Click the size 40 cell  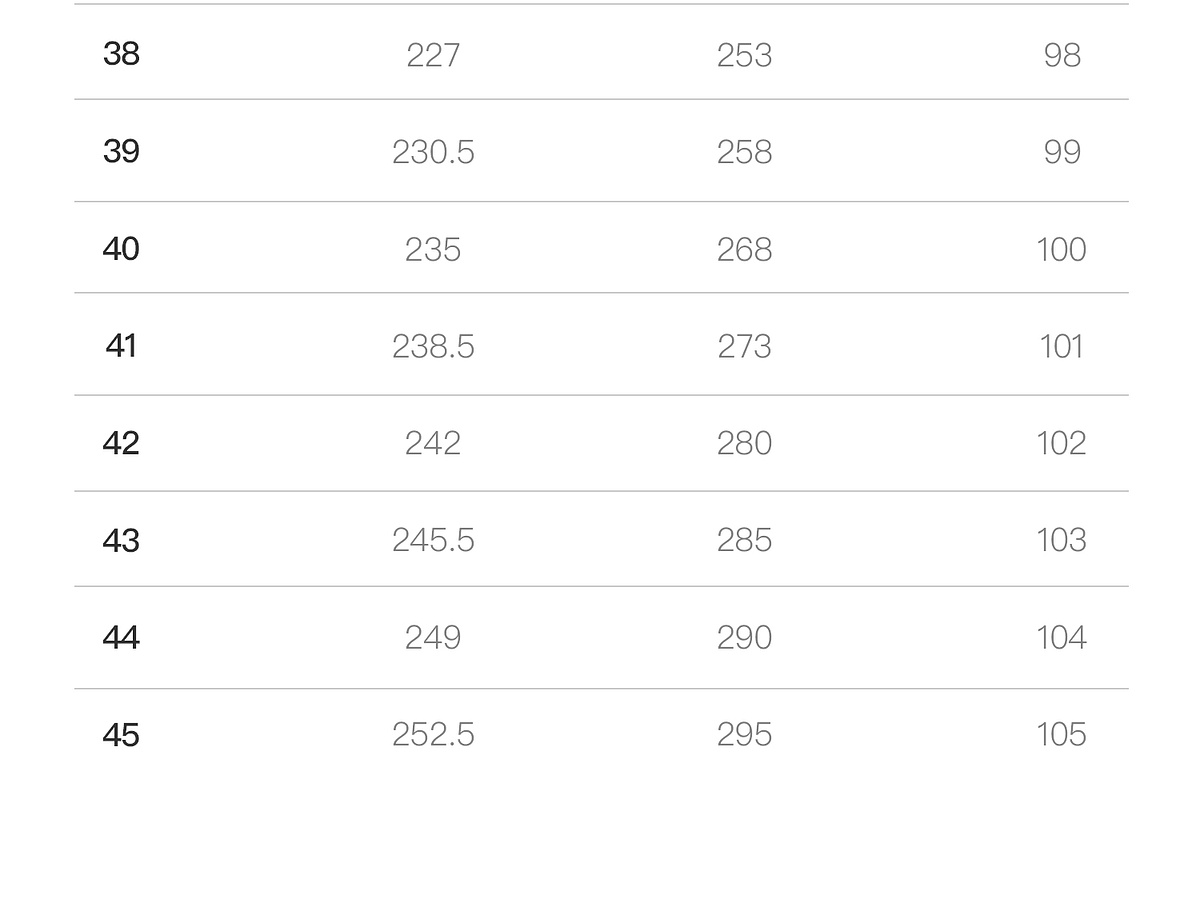coord(121,249)
